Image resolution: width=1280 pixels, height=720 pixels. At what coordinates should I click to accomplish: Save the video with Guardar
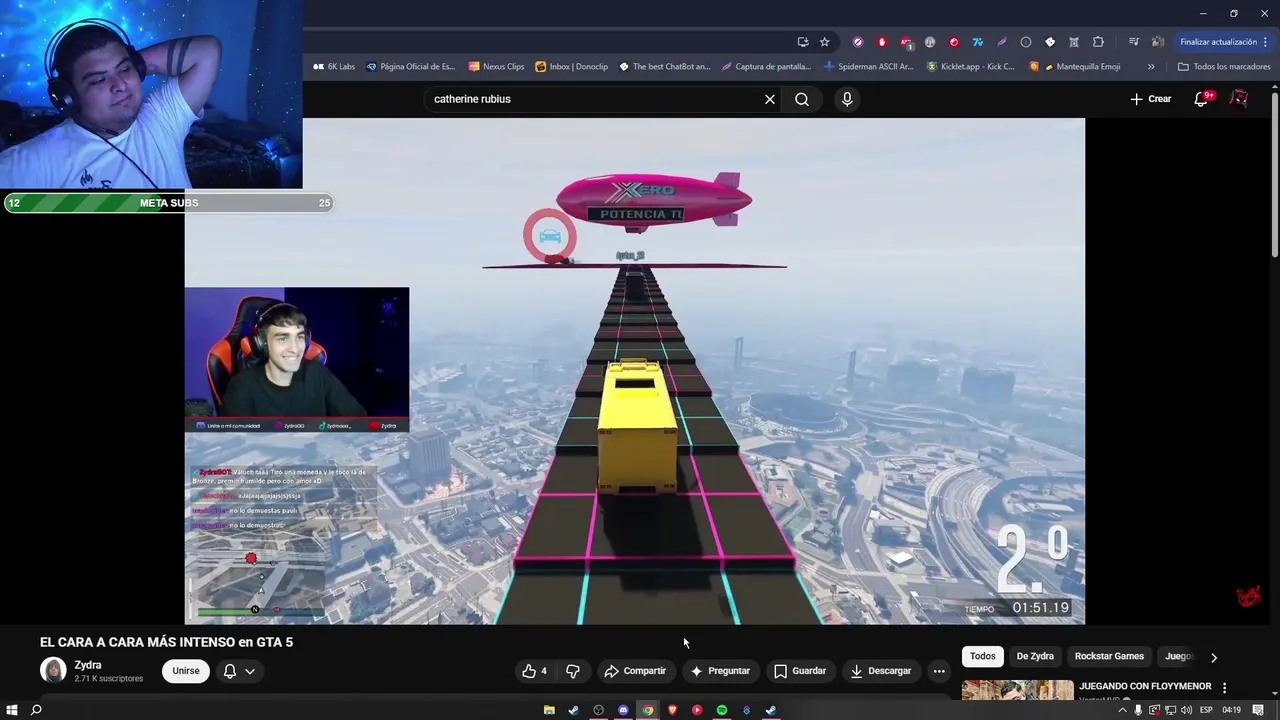(800, 671)
